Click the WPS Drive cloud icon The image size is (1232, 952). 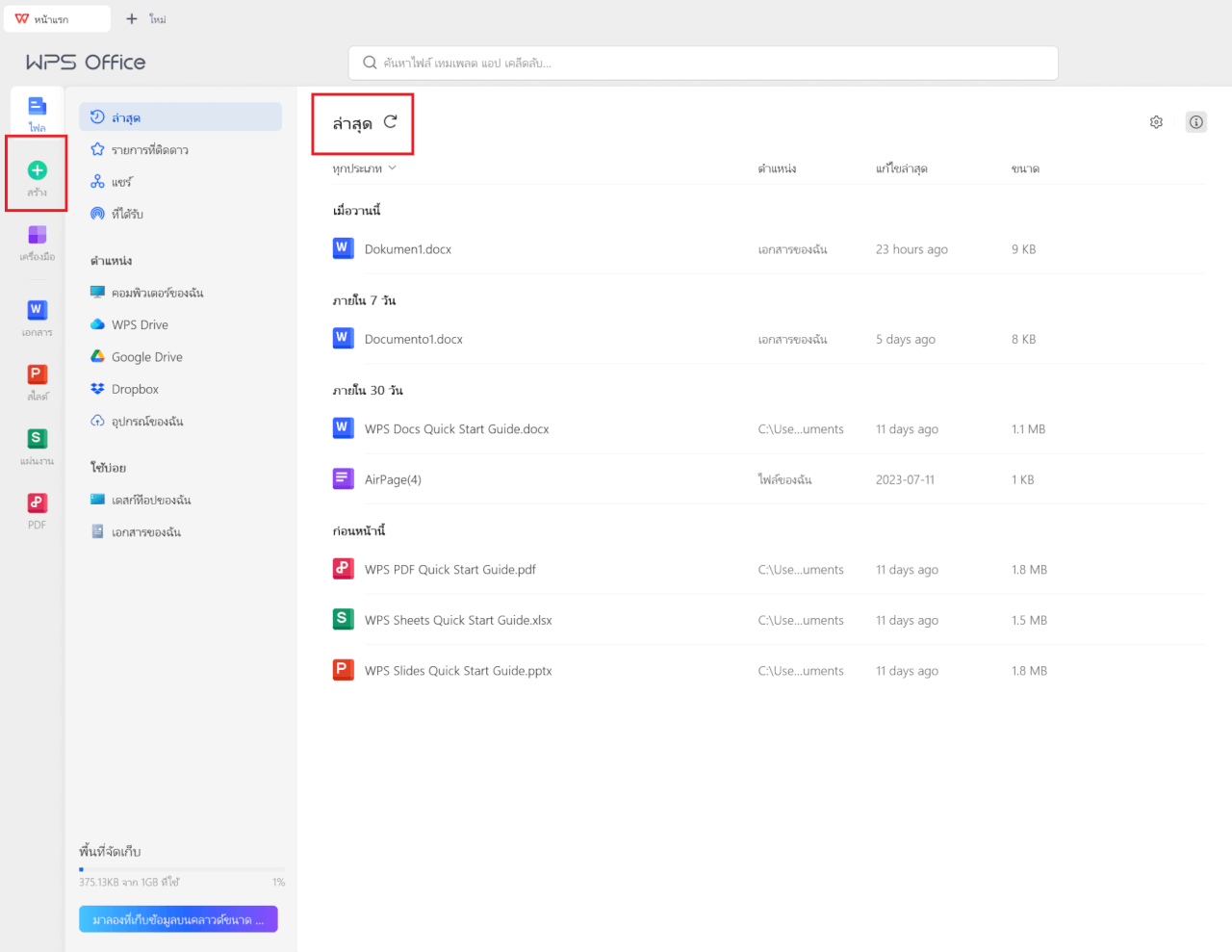click(97, 324)
